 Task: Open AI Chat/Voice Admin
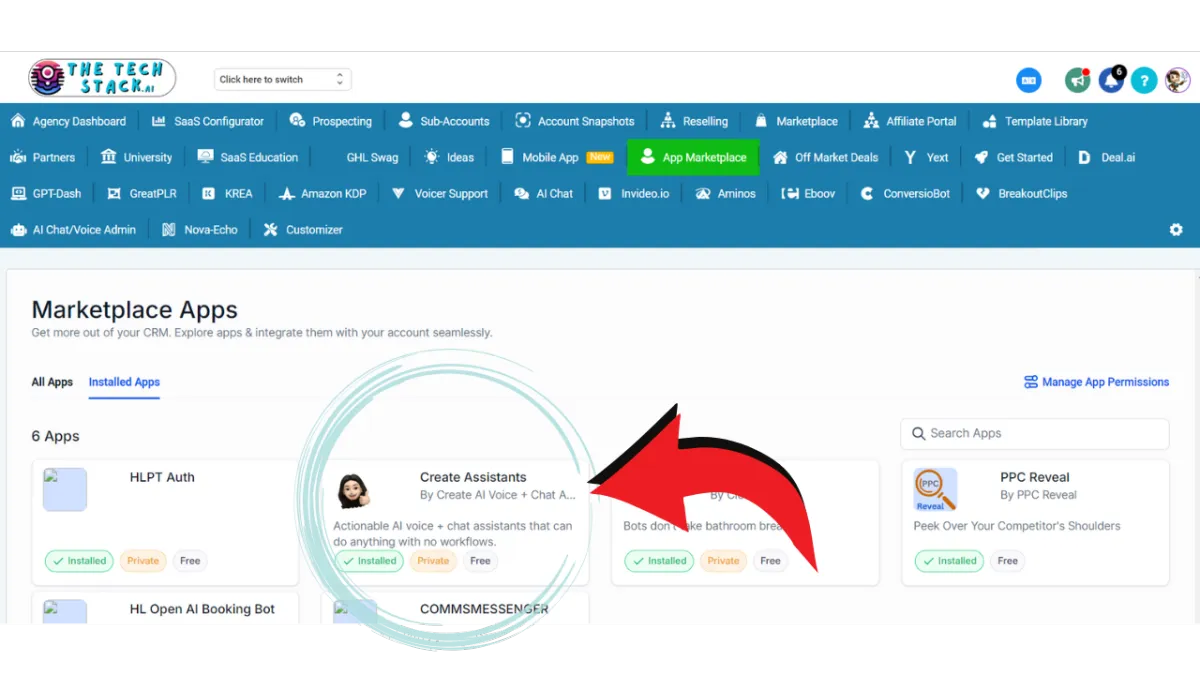[x=73, y=229]
